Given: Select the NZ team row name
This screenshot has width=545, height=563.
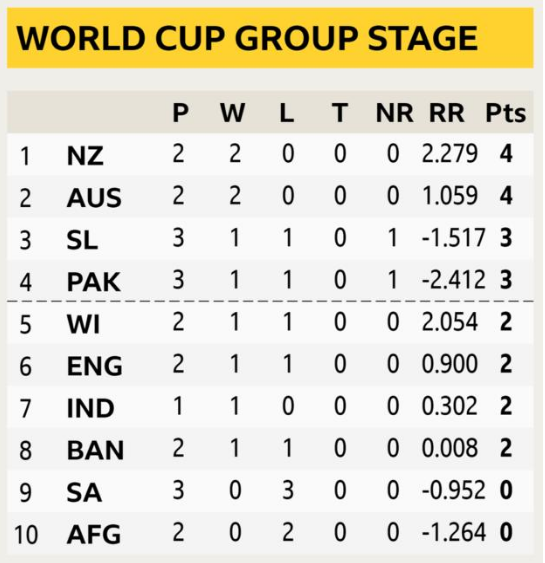Looking at the screenshot, I should [x=85, y=156].
